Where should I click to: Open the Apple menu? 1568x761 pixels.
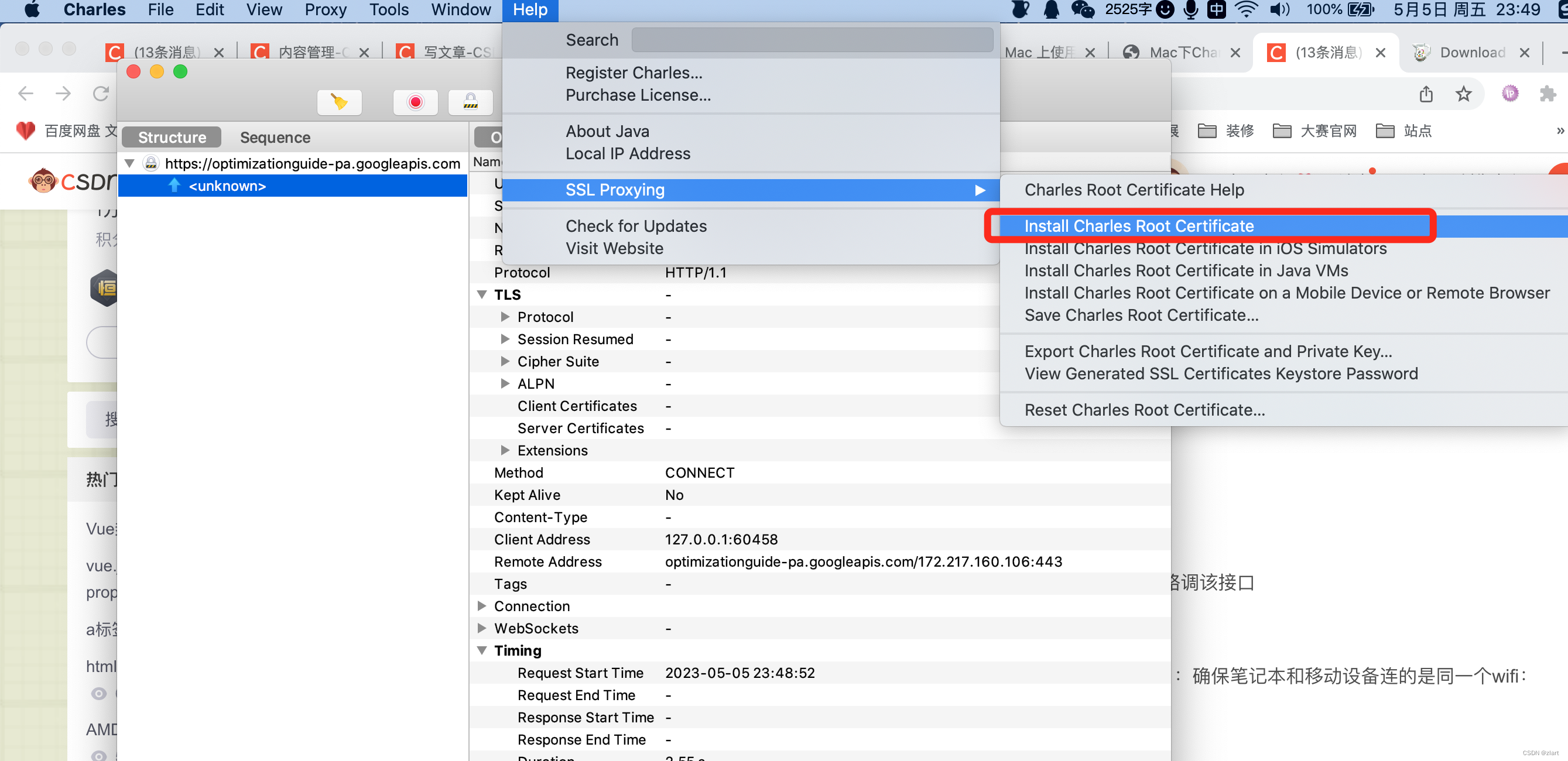[32, 10]
